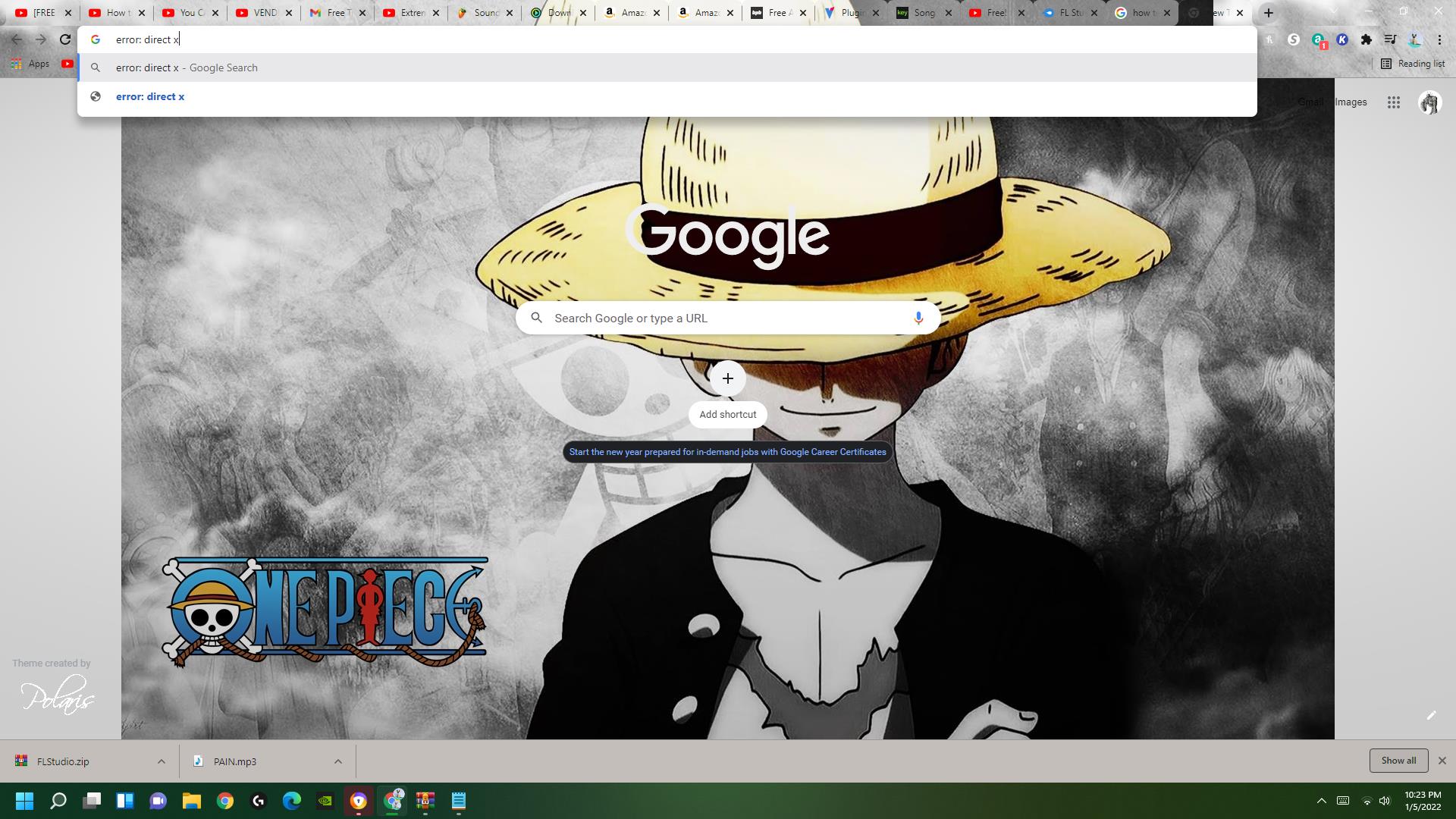Switch to the Gmail Free tab
Screen dimensions: 1456x819
334,13
